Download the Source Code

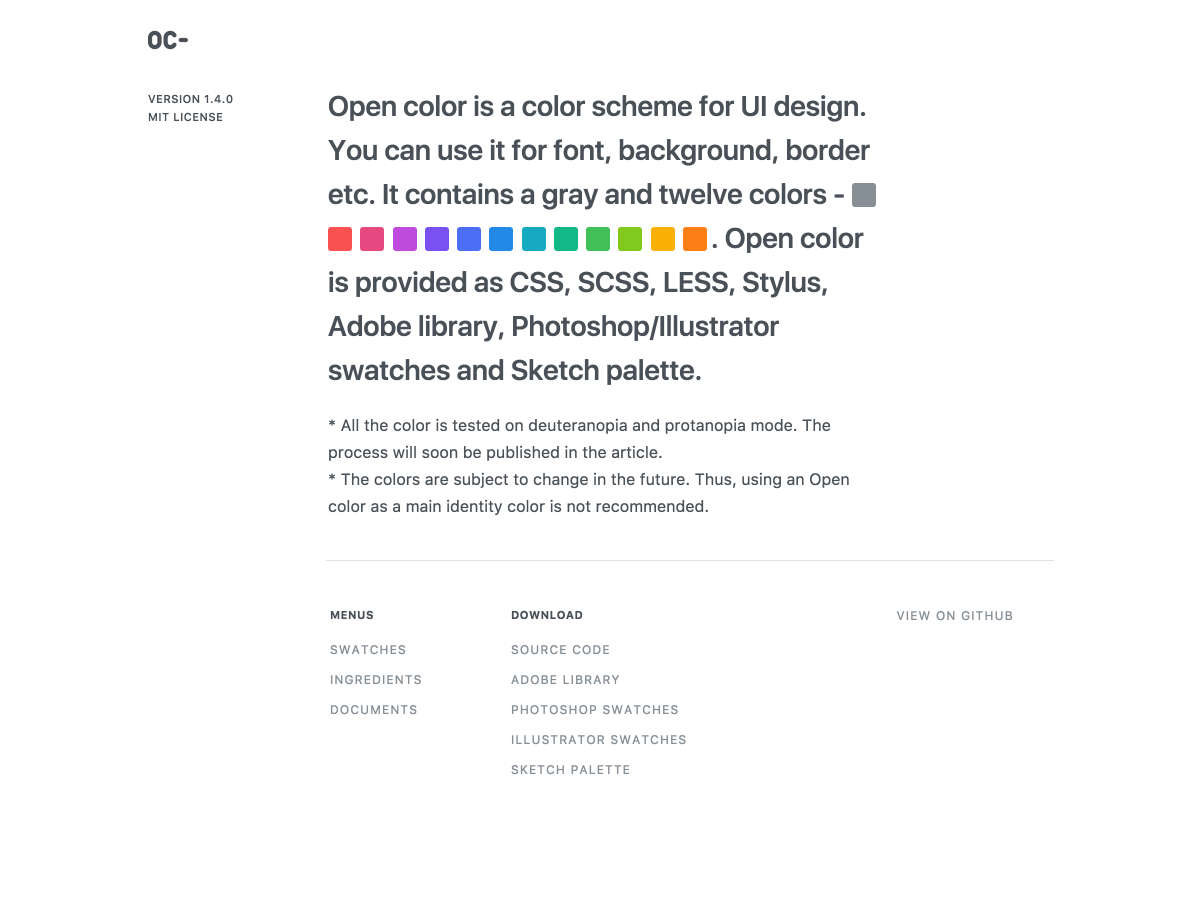(x=560, y=650)
